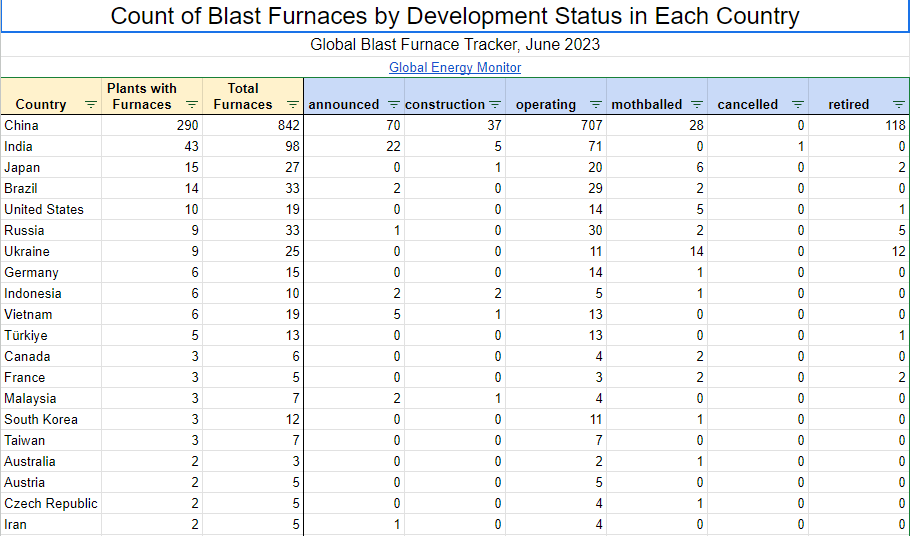Image resolution: width=910 pixels, height=536 pixels.
Task: Select the Taiwan country cell
Action: 51,440
